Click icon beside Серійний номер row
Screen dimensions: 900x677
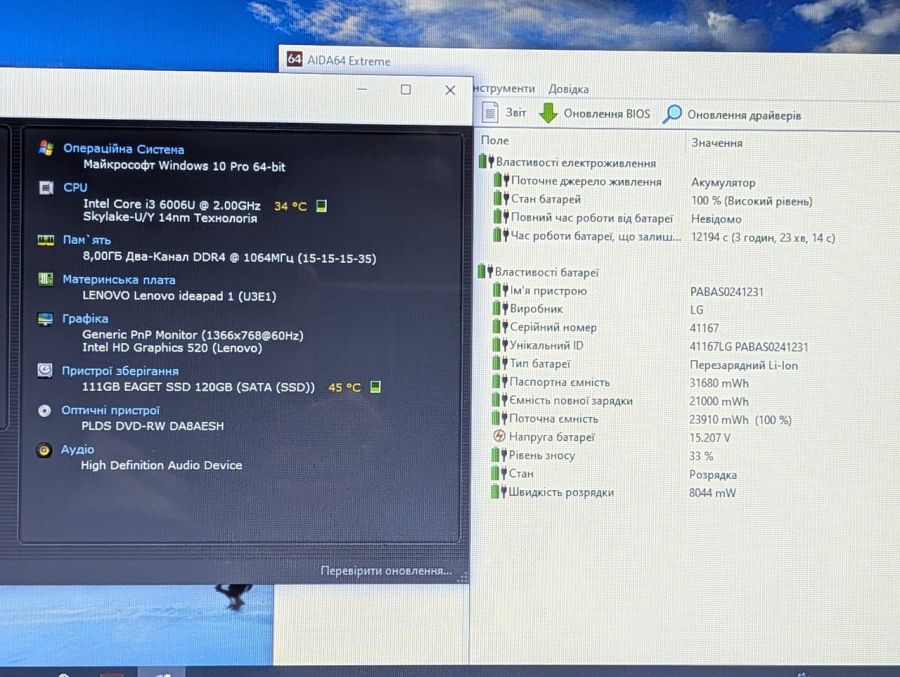tap(500, 327)
